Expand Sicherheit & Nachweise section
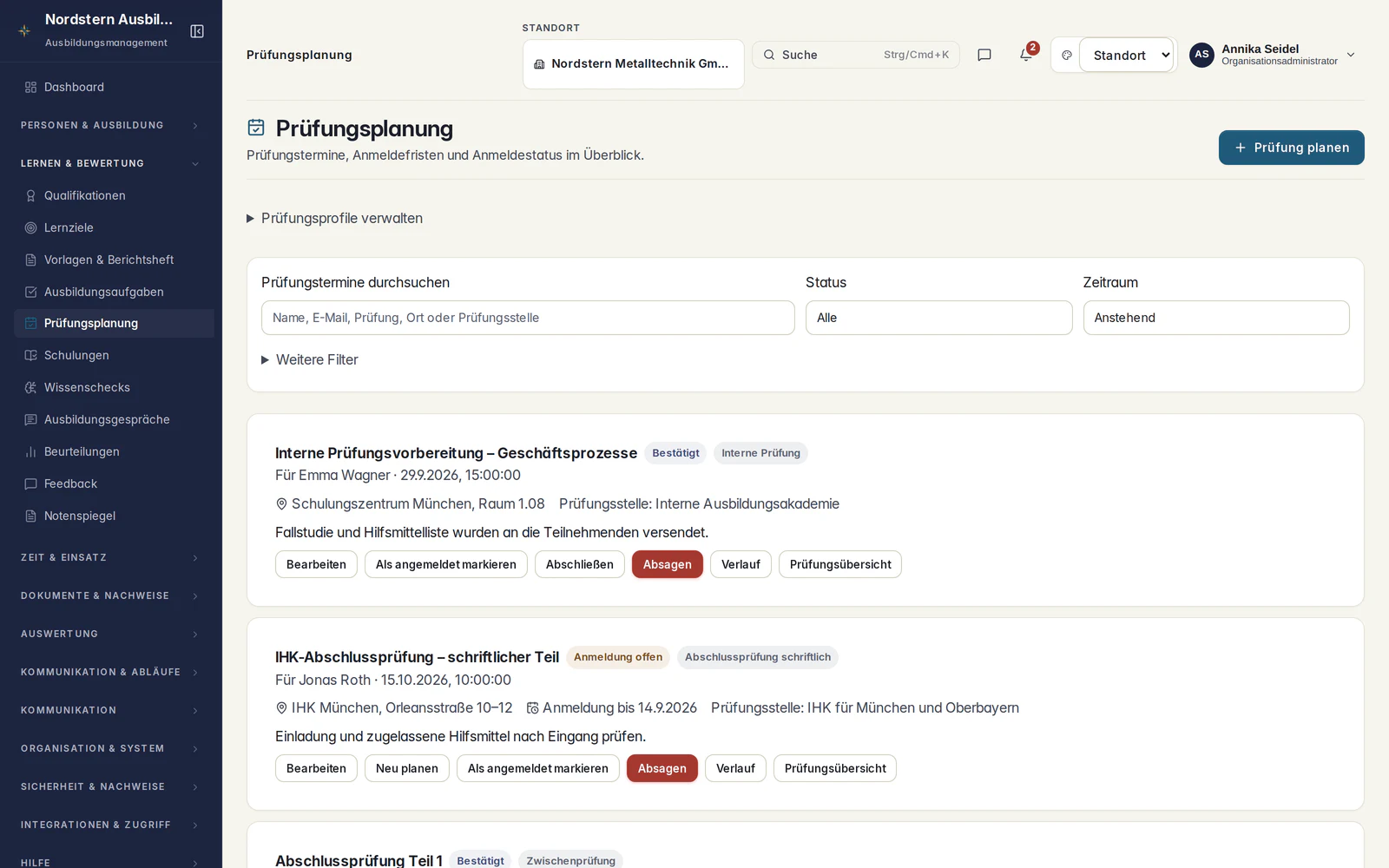The height and width of the screenshot is (868, 1389). pos(111,786)
